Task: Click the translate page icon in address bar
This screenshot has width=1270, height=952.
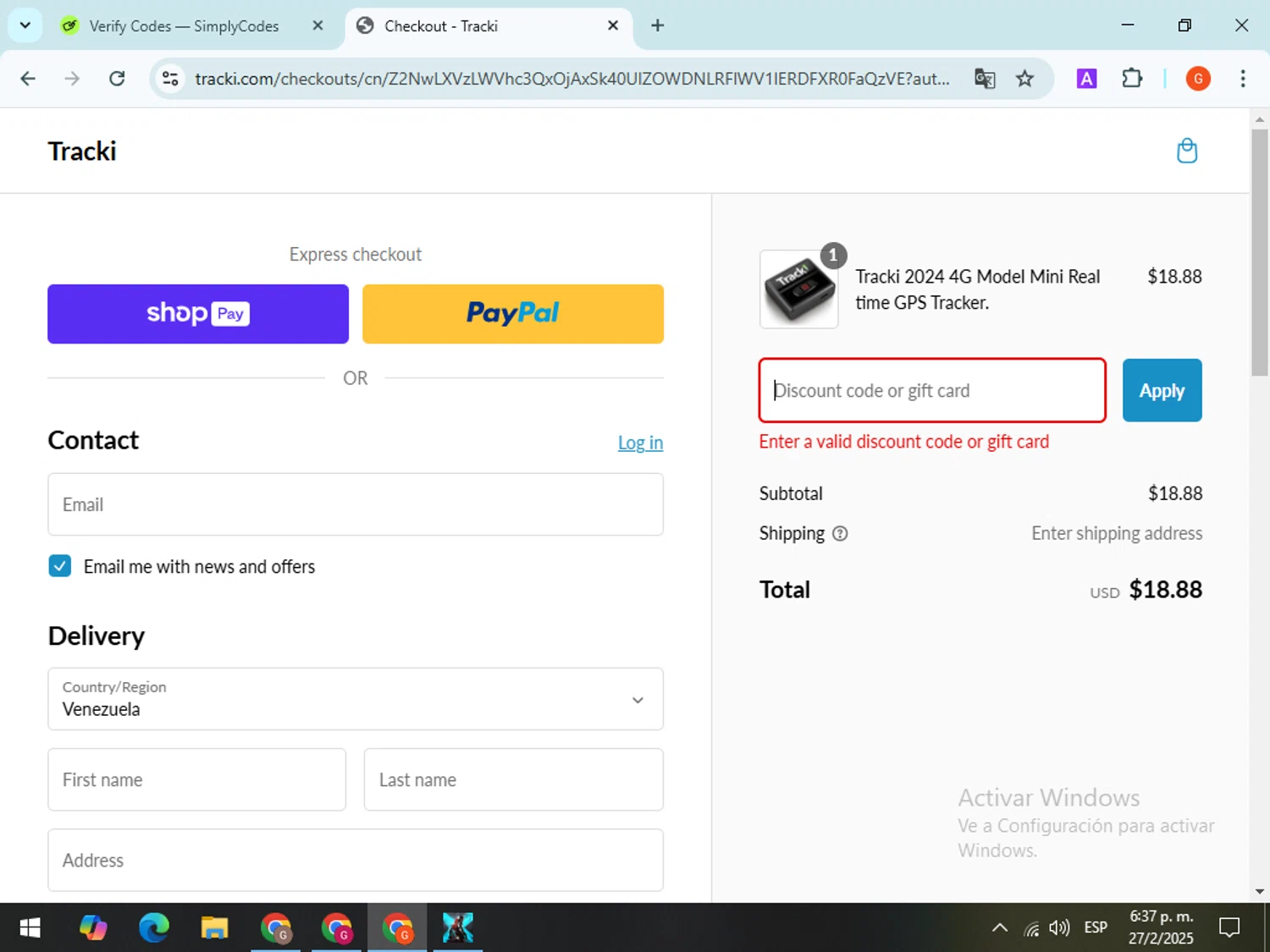Action: click(x=985, y=79)
